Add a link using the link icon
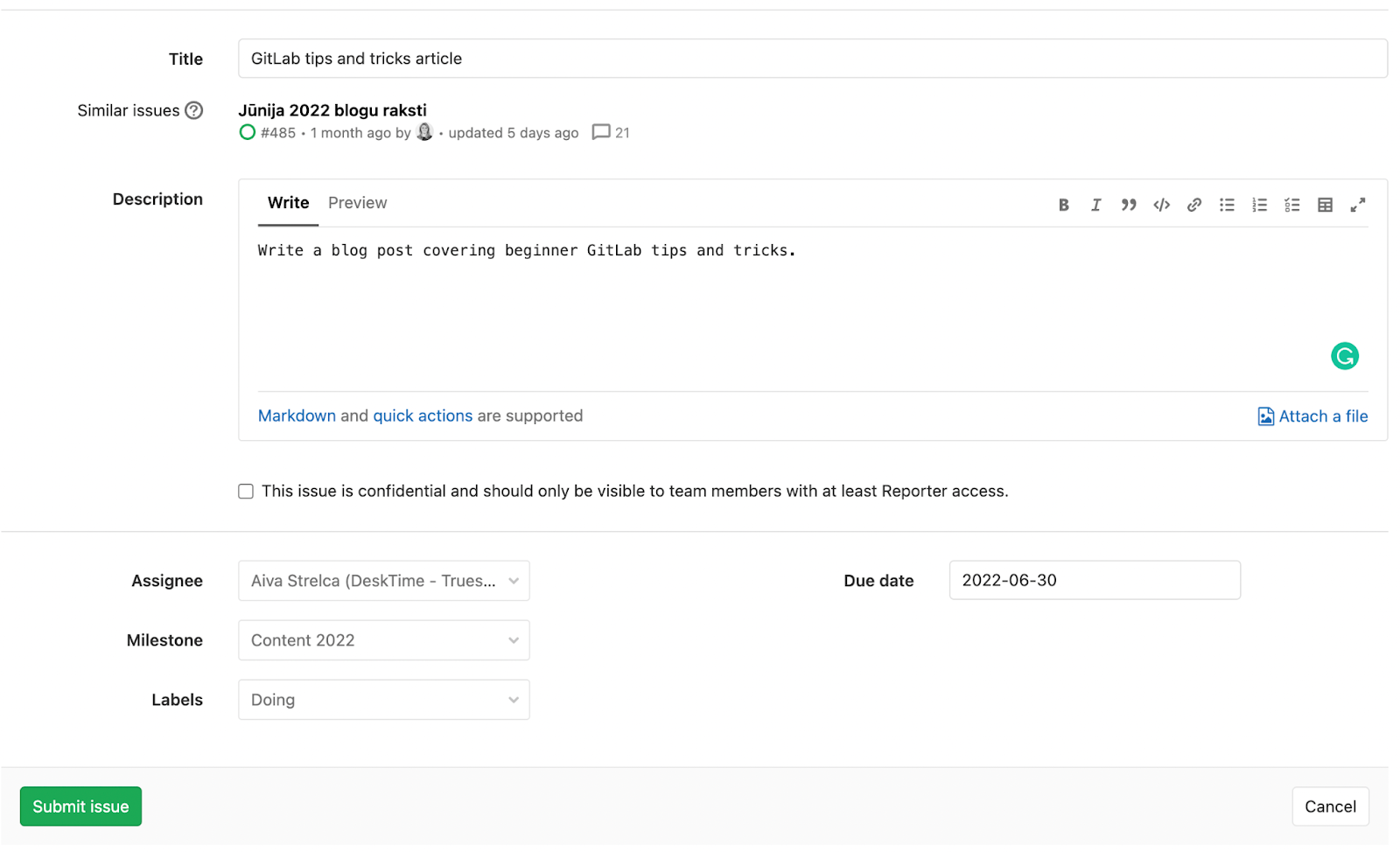 [1194, 205]
